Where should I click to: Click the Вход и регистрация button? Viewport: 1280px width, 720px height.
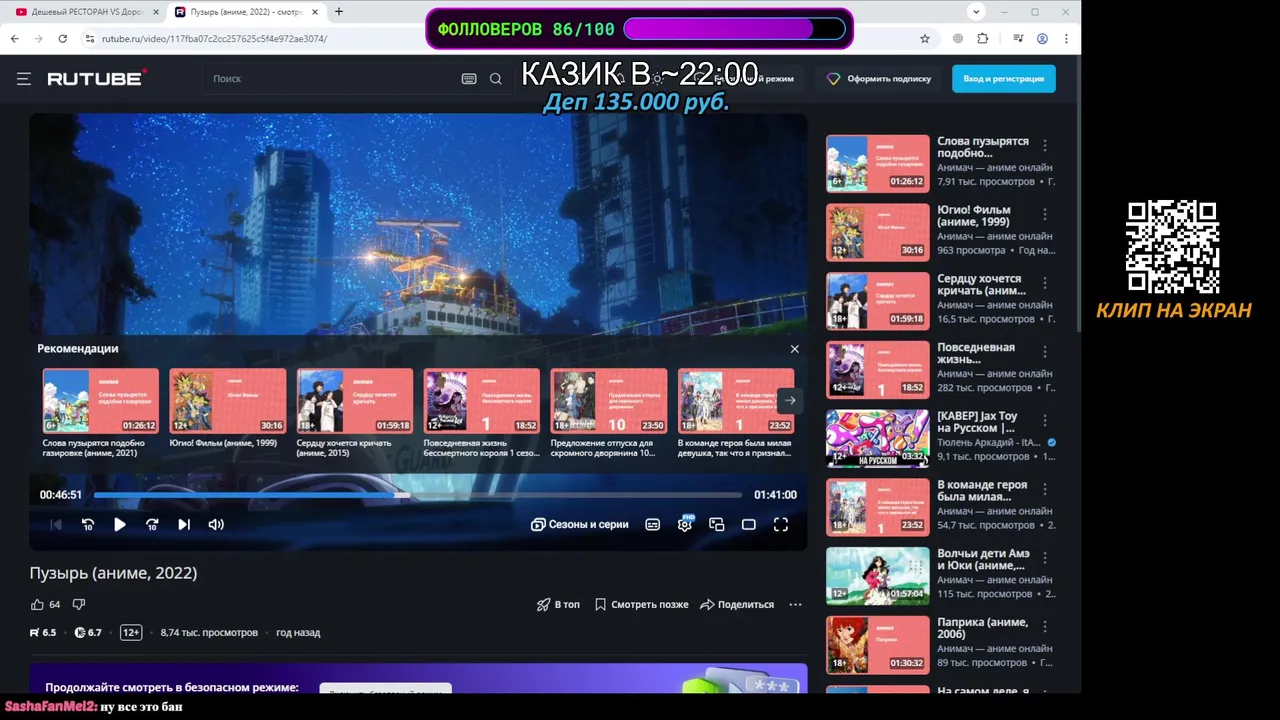point(1003,79)
